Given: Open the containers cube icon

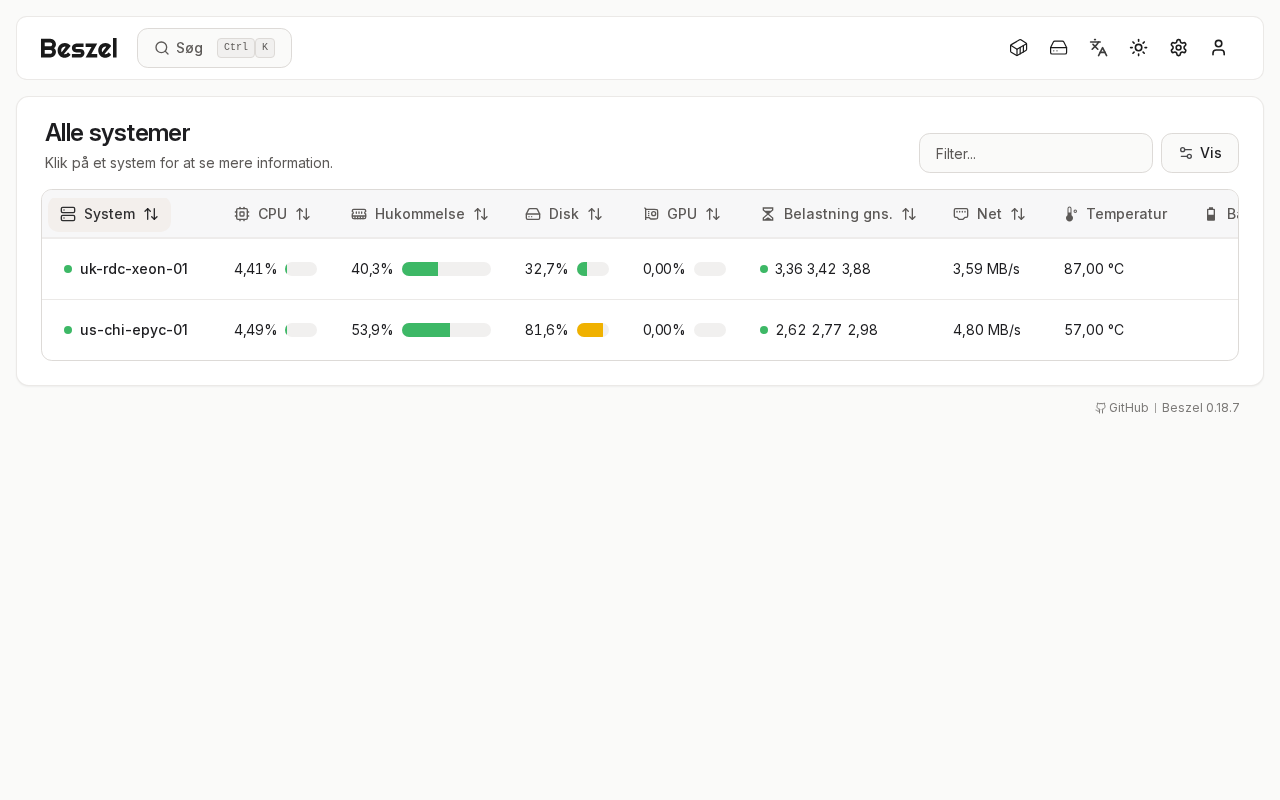Looking at the screenshot, I should [x=1018, y=48].
